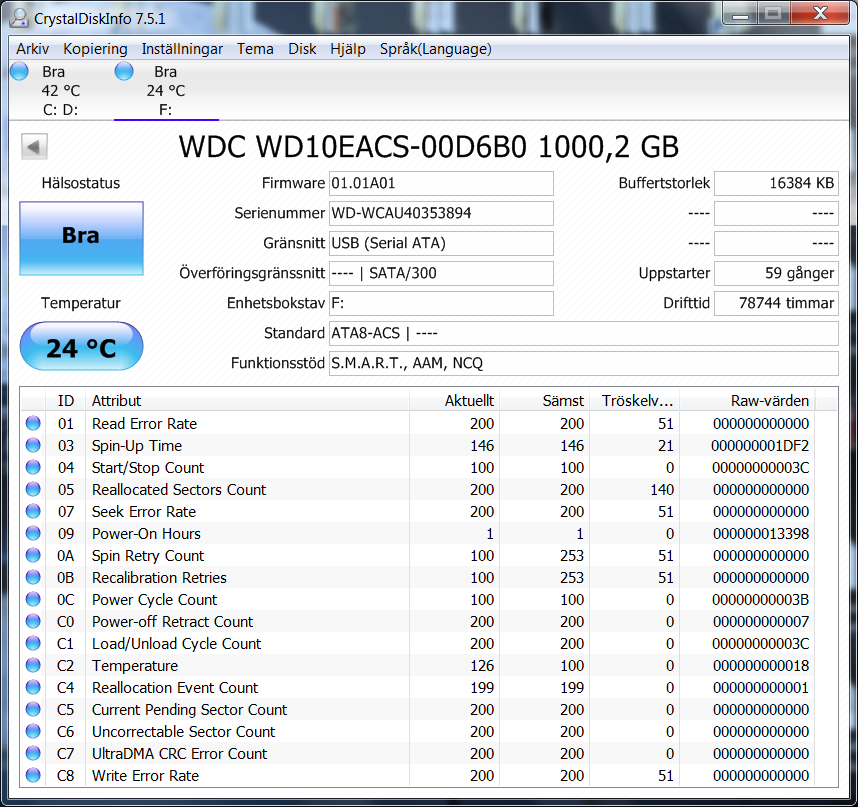
Task: Click the Attribut column header
Action: click(247, 400)
